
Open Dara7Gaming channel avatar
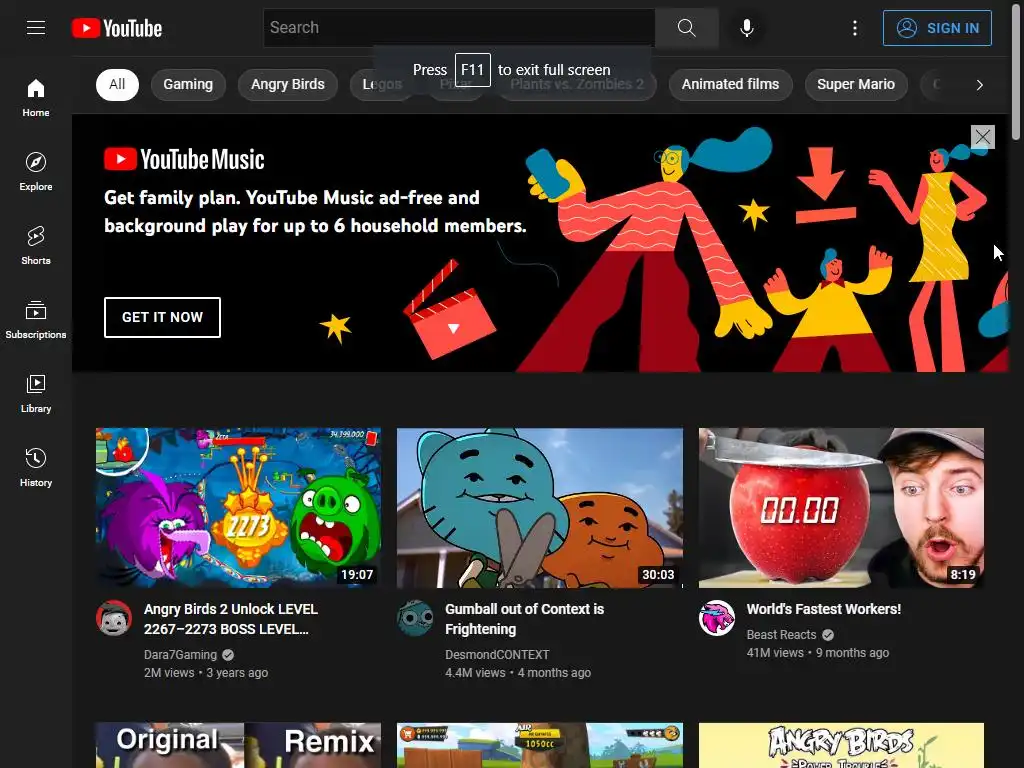coord(114,618)
